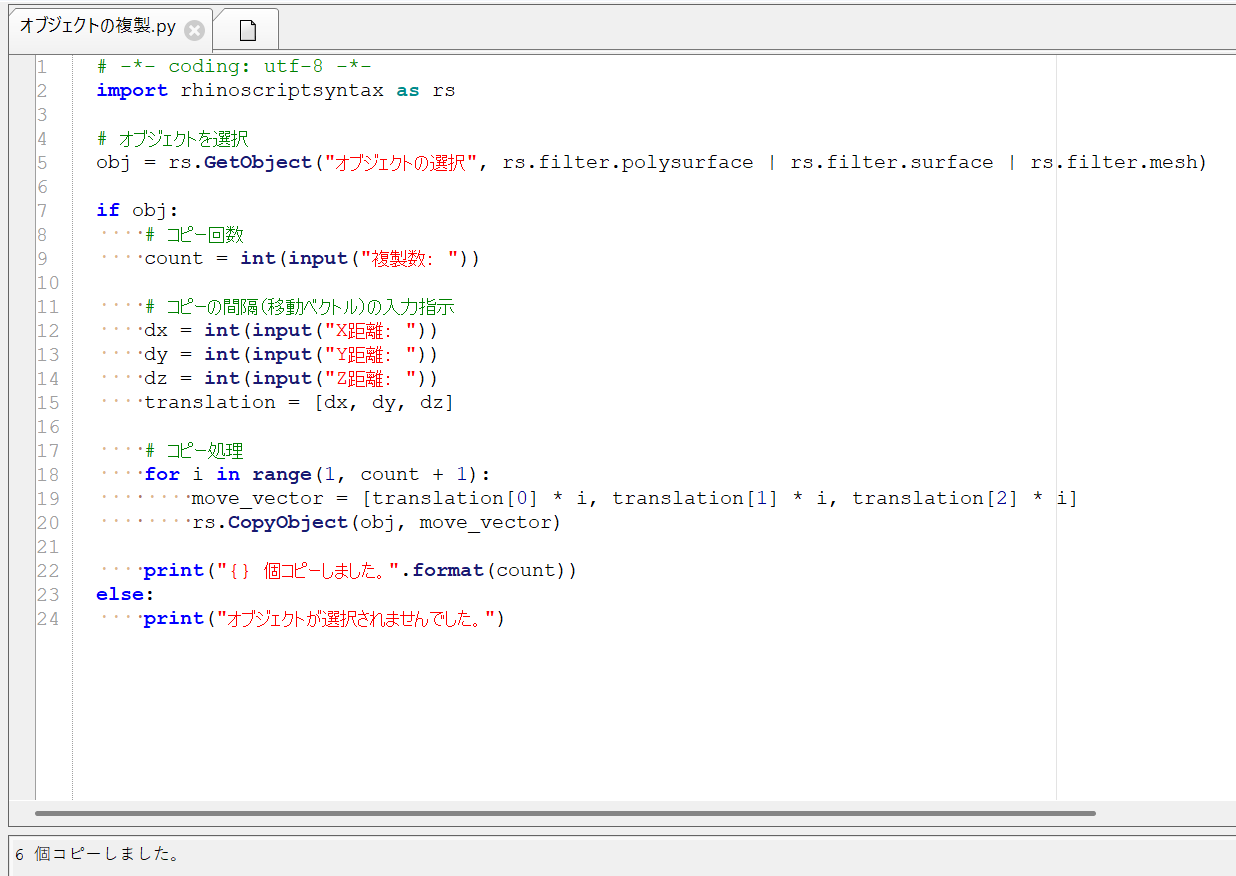Image resolution: width=1236 pixels, height=876 pixels.
Task: Close the オブジェクトの複製.py tab
Action: 195,30
